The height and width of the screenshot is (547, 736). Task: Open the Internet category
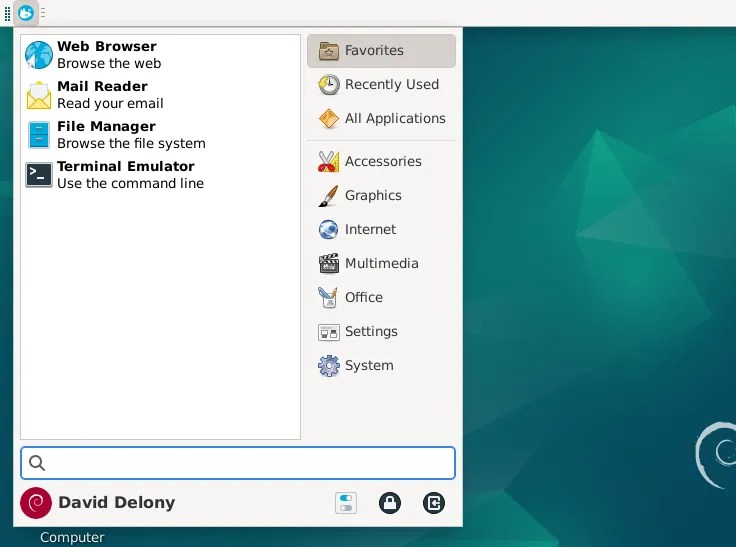[x=381, y=230]
